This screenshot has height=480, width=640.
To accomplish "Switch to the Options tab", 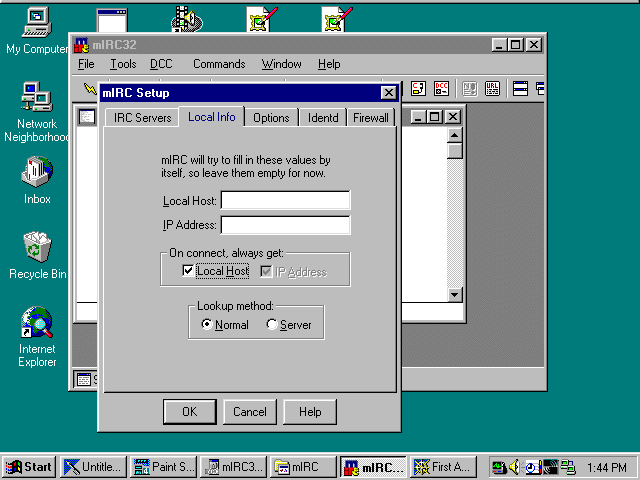I will click(271, 118).
